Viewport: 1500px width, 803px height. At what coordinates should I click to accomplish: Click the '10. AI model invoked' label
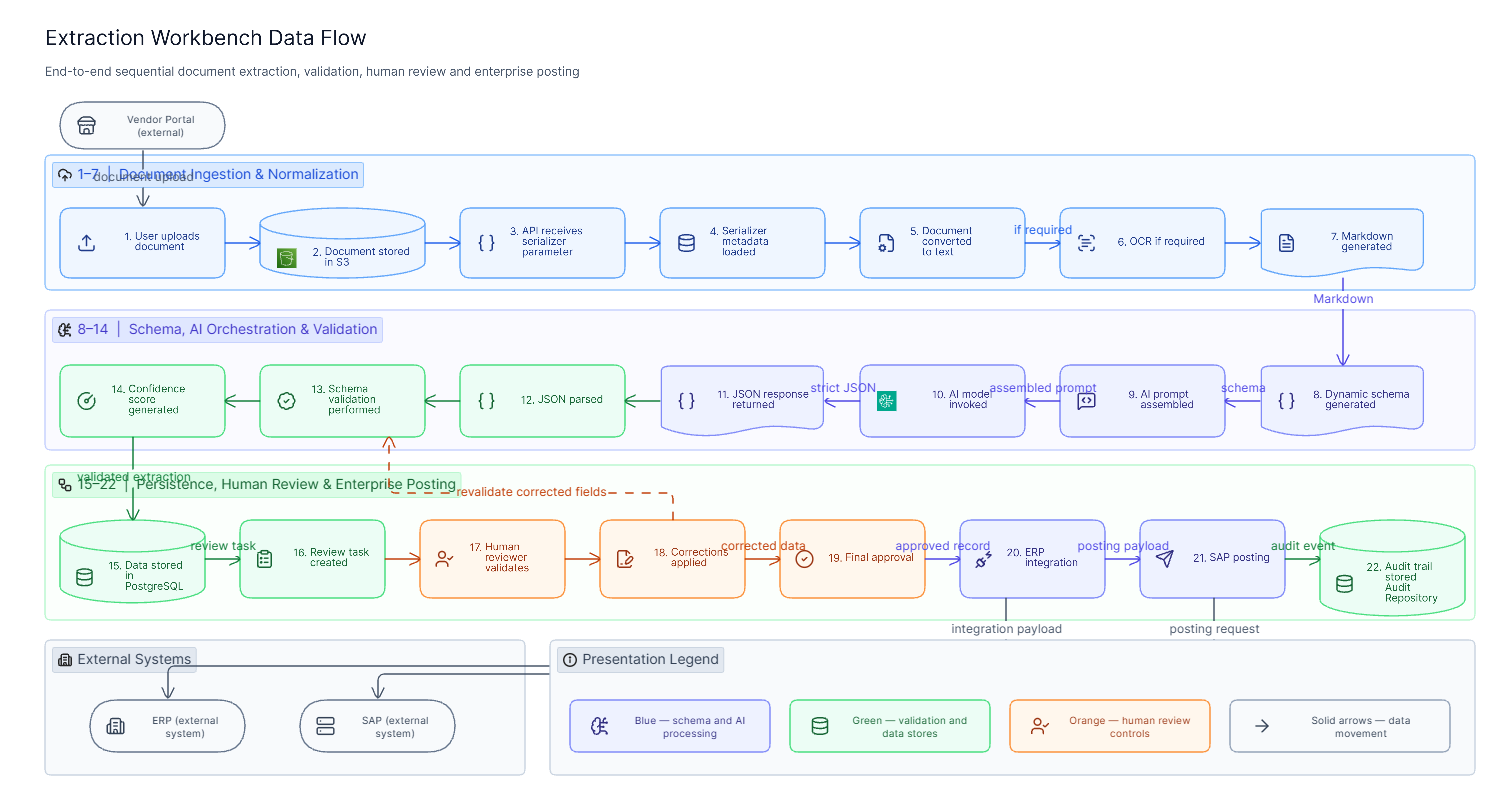coord(960,400)
